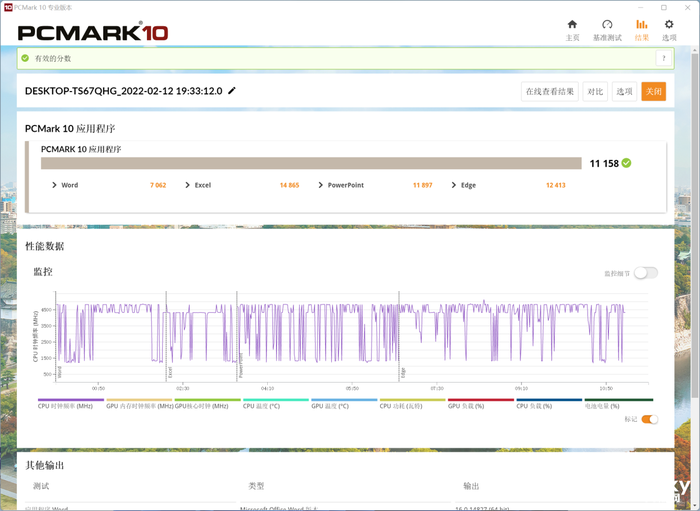Click the 性能数据 section heading

click(45, 246)
